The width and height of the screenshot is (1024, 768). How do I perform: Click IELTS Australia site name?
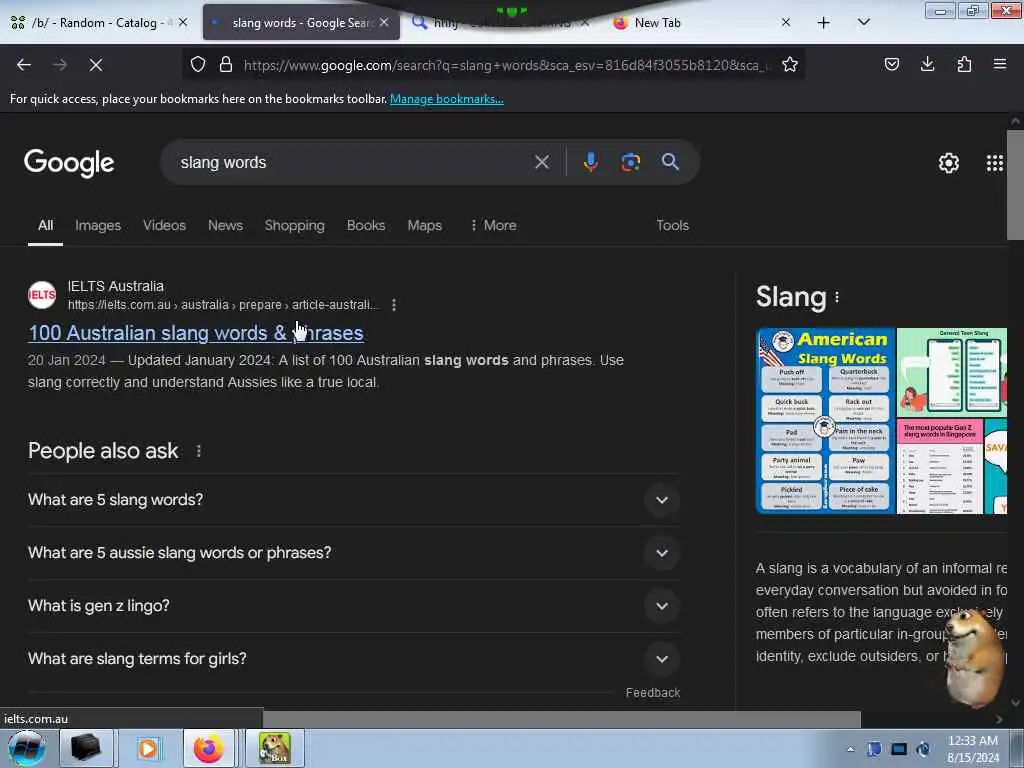pyautogui.click(x=116, y=286)
